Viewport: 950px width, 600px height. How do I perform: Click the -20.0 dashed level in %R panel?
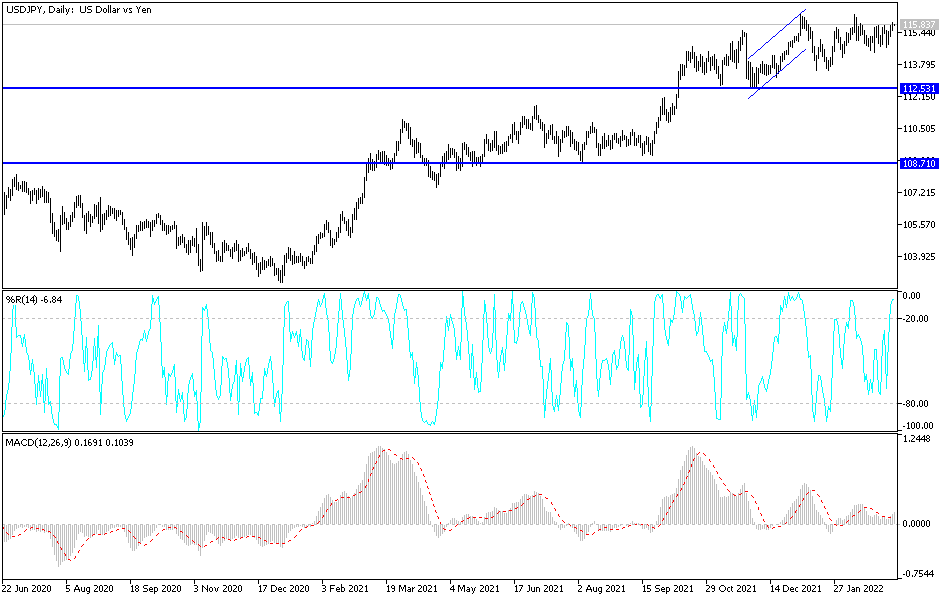click(x=450, y=316)
